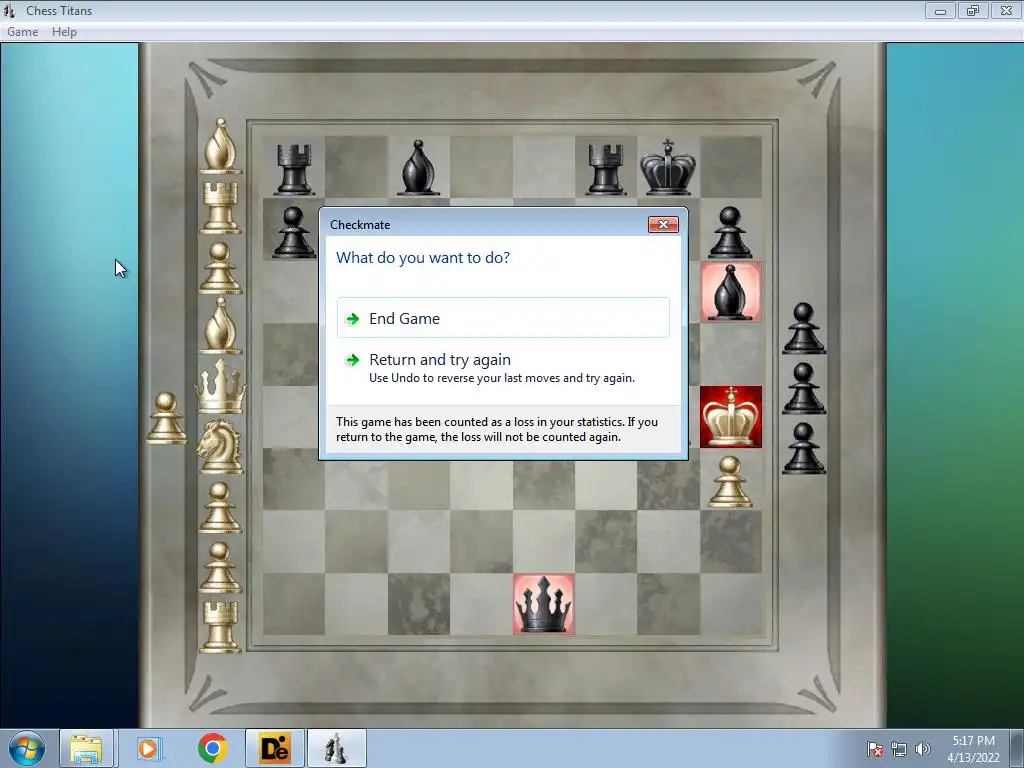Screen dimensions: 1024x768
Task: Open the Windows Start menu
Action: tap(27, 748)
